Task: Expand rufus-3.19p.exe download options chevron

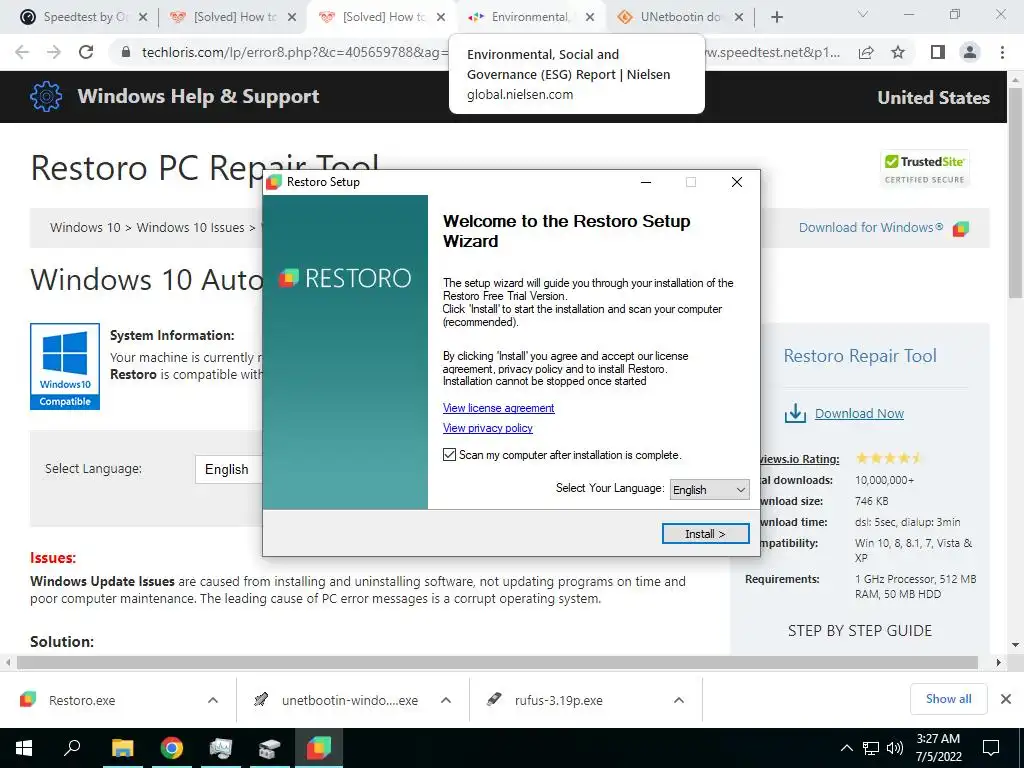Action: [679, 700]
